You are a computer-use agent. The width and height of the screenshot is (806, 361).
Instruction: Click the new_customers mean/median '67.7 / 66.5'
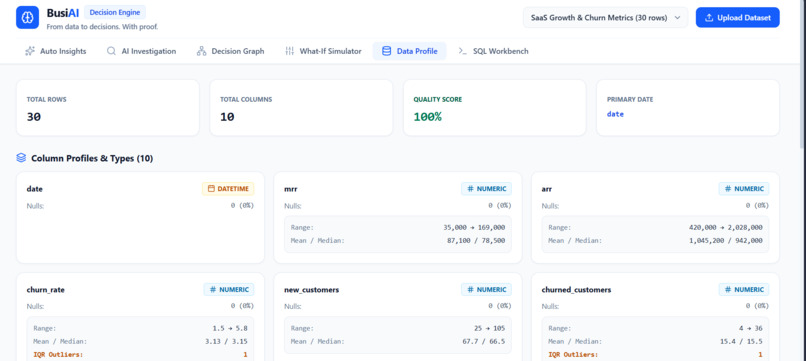pos(484,341)
